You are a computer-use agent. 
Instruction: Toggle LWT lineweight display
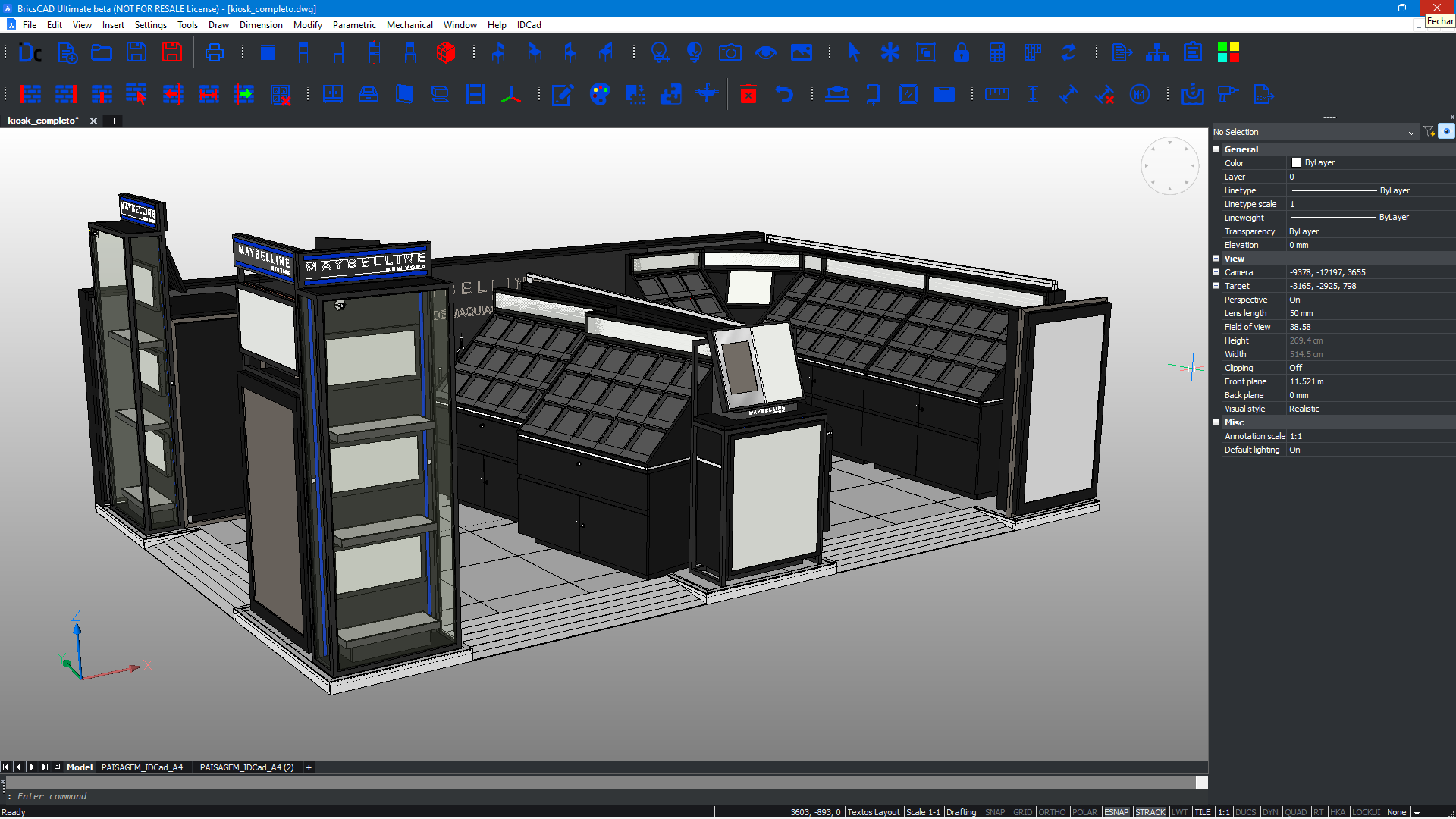tap(1179, 812)
